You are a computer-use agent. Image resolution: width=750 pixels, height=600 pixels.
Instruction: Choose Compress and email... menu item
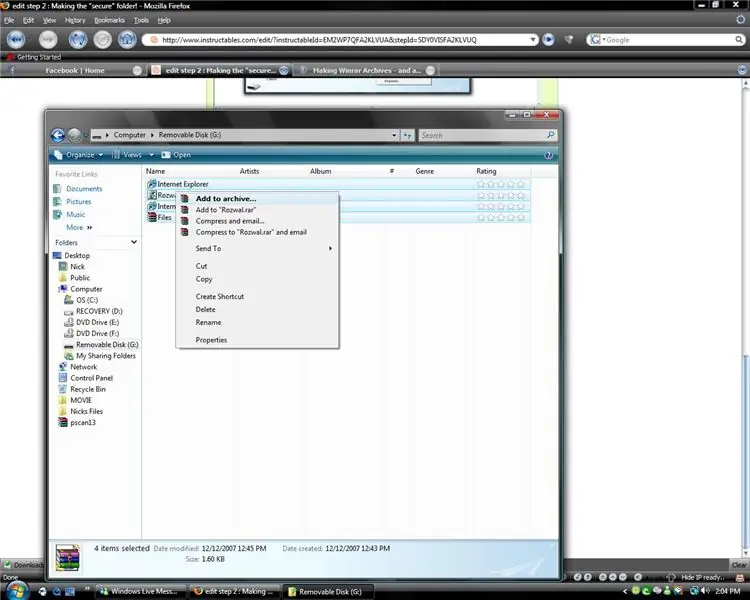pos(257,221)
